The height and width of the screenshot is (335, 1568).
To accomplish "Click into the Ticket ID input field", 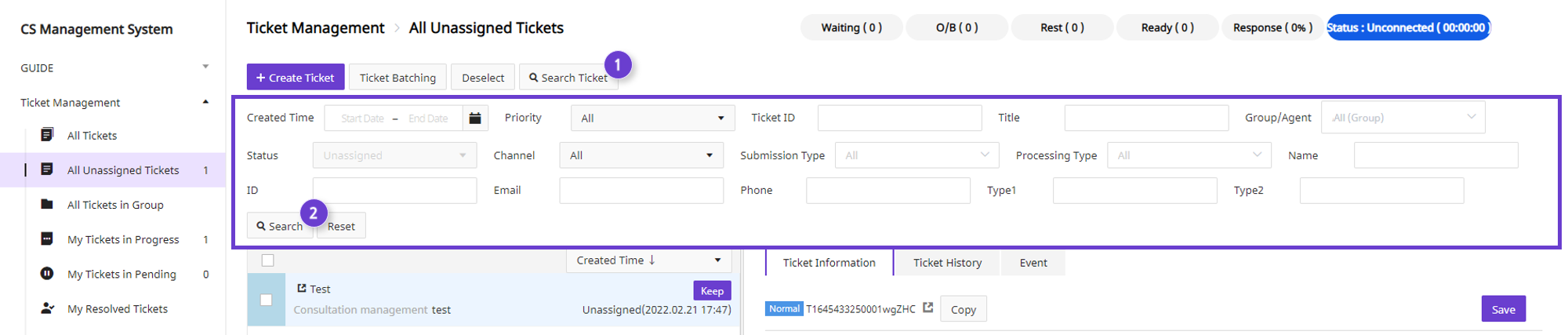I will pyautogui.click(x=900, y=118).
